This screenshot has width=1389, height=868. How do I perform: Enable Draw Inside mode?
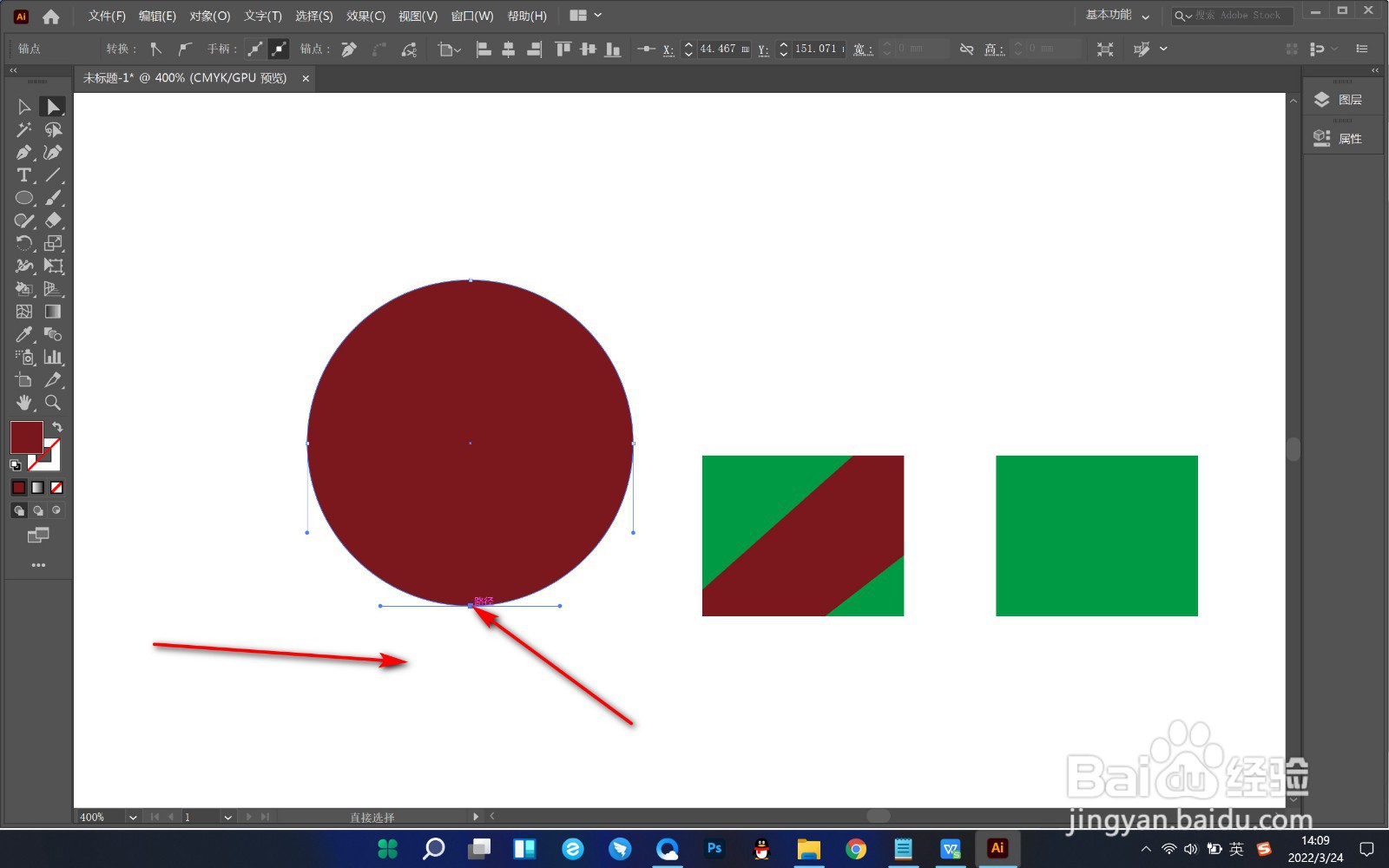tap(56, 510)
